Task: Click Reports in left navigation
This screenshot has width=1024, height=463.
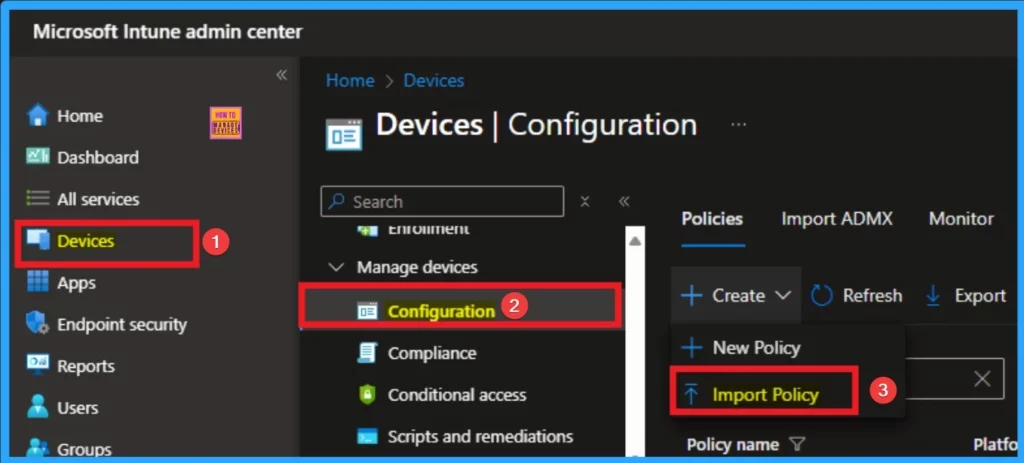Action: (86, 366)
